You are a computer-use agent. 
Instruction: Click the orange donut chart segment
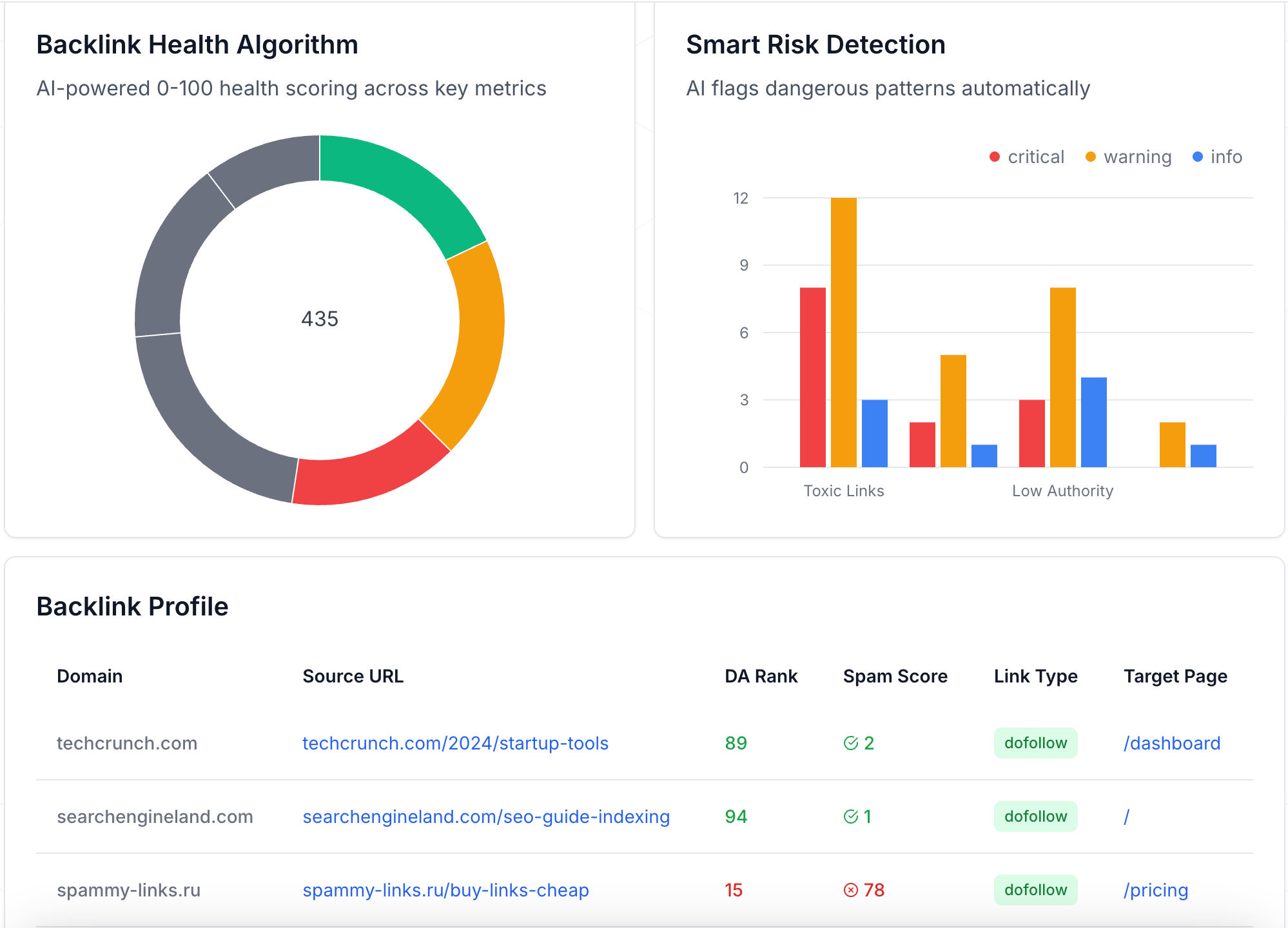(x=477, y=342)
